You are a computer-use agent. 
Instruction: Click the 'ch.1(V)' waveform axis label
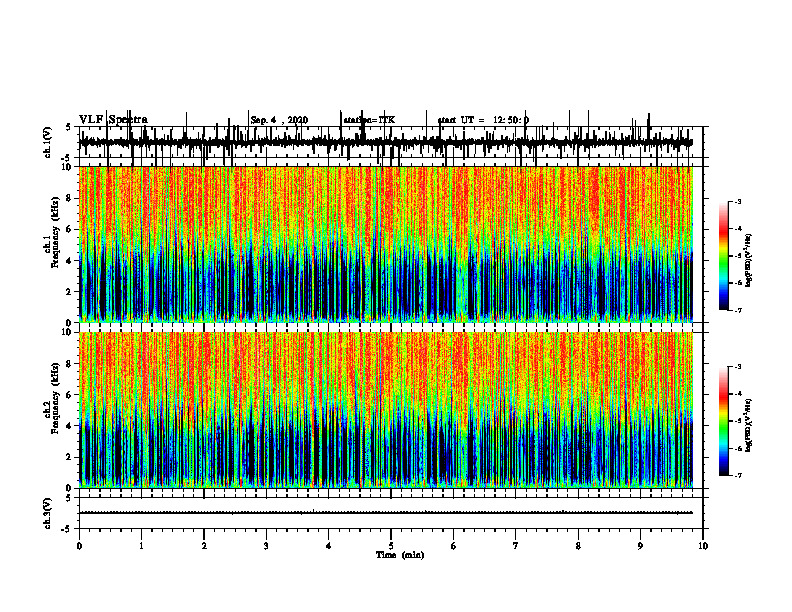[48, 142]
